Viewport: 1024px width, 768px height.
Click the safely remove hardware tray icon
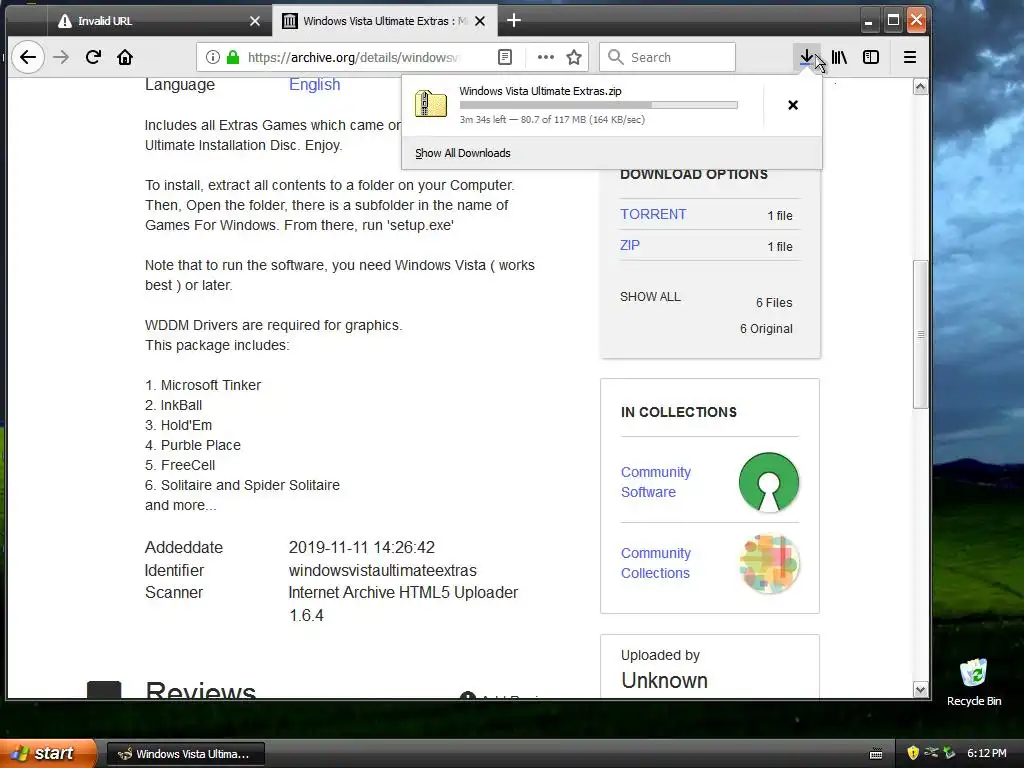pyautogui.click(x=950, y=753)
